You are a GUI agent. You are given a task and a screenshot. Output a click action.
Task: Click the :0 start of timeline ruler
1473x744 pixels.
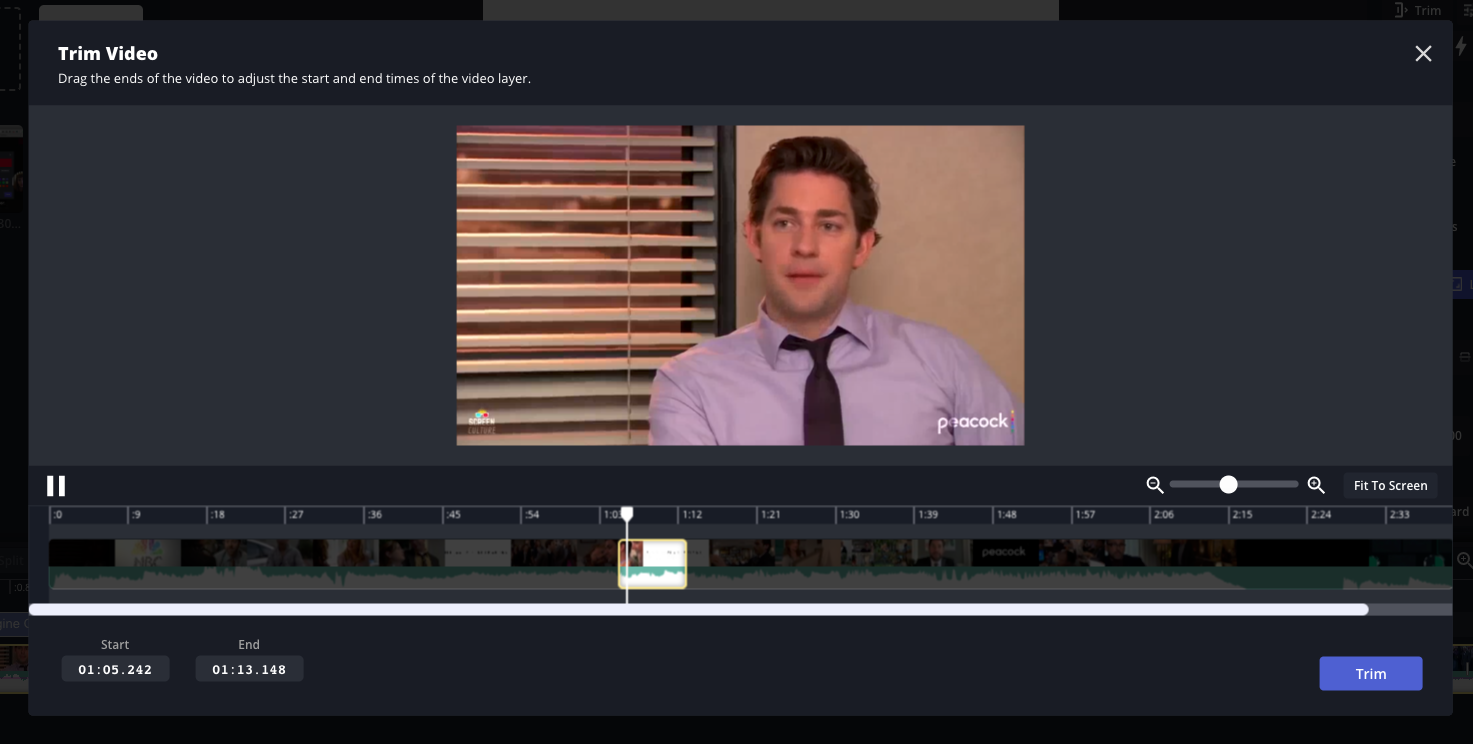(58, 515)
